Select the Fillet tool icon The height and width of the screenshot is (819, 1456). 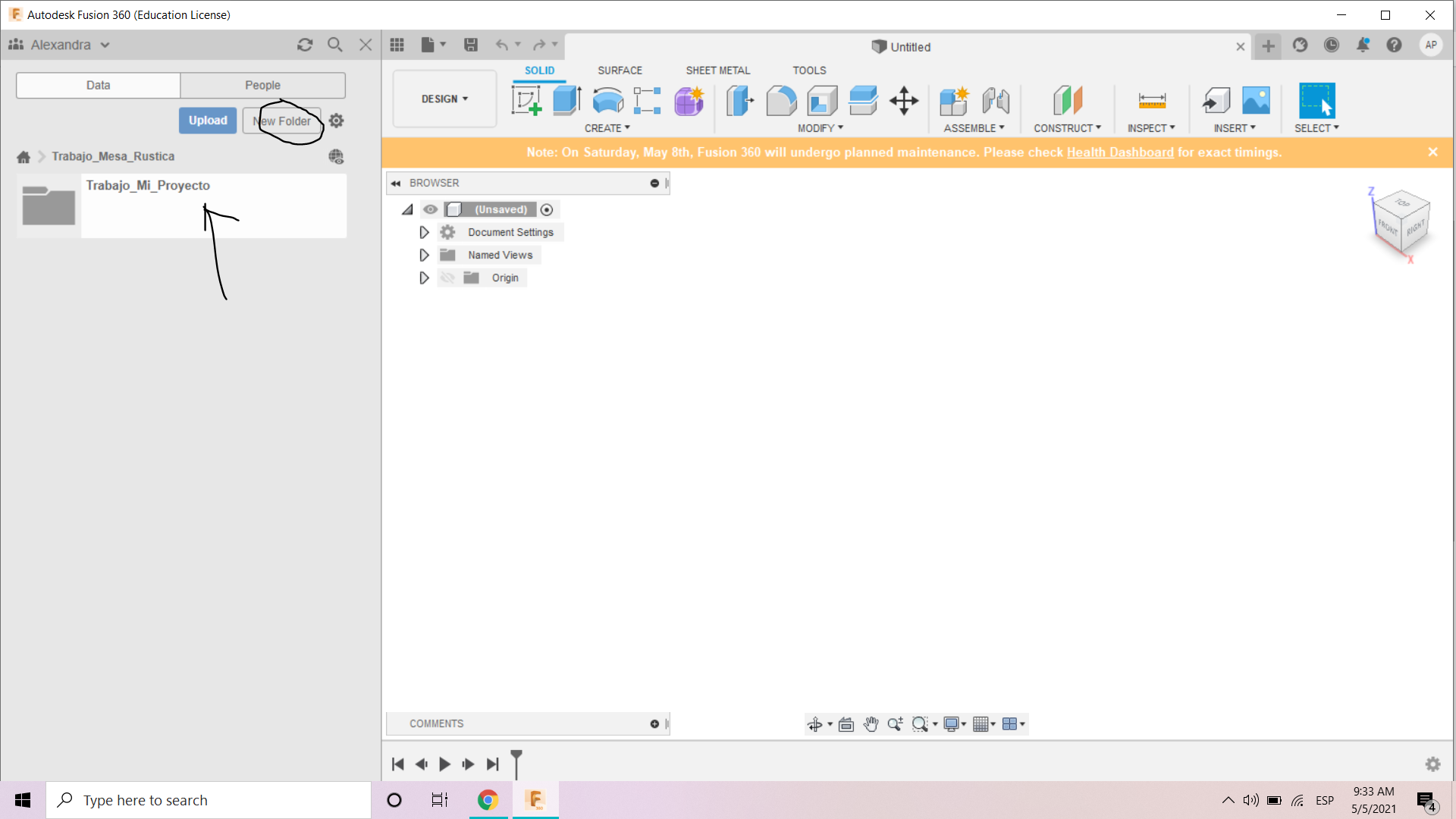[781, 101]
